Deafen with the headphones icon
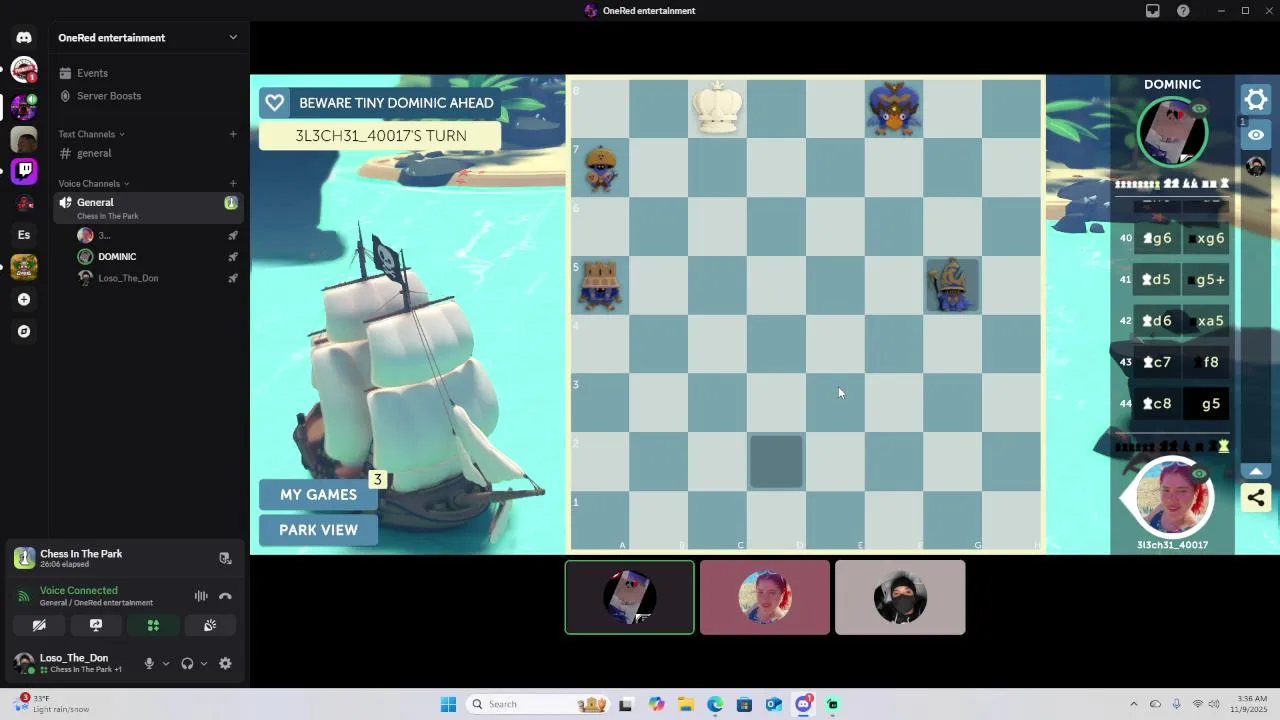Screen dimensions: 1280x720 [187, 663]
